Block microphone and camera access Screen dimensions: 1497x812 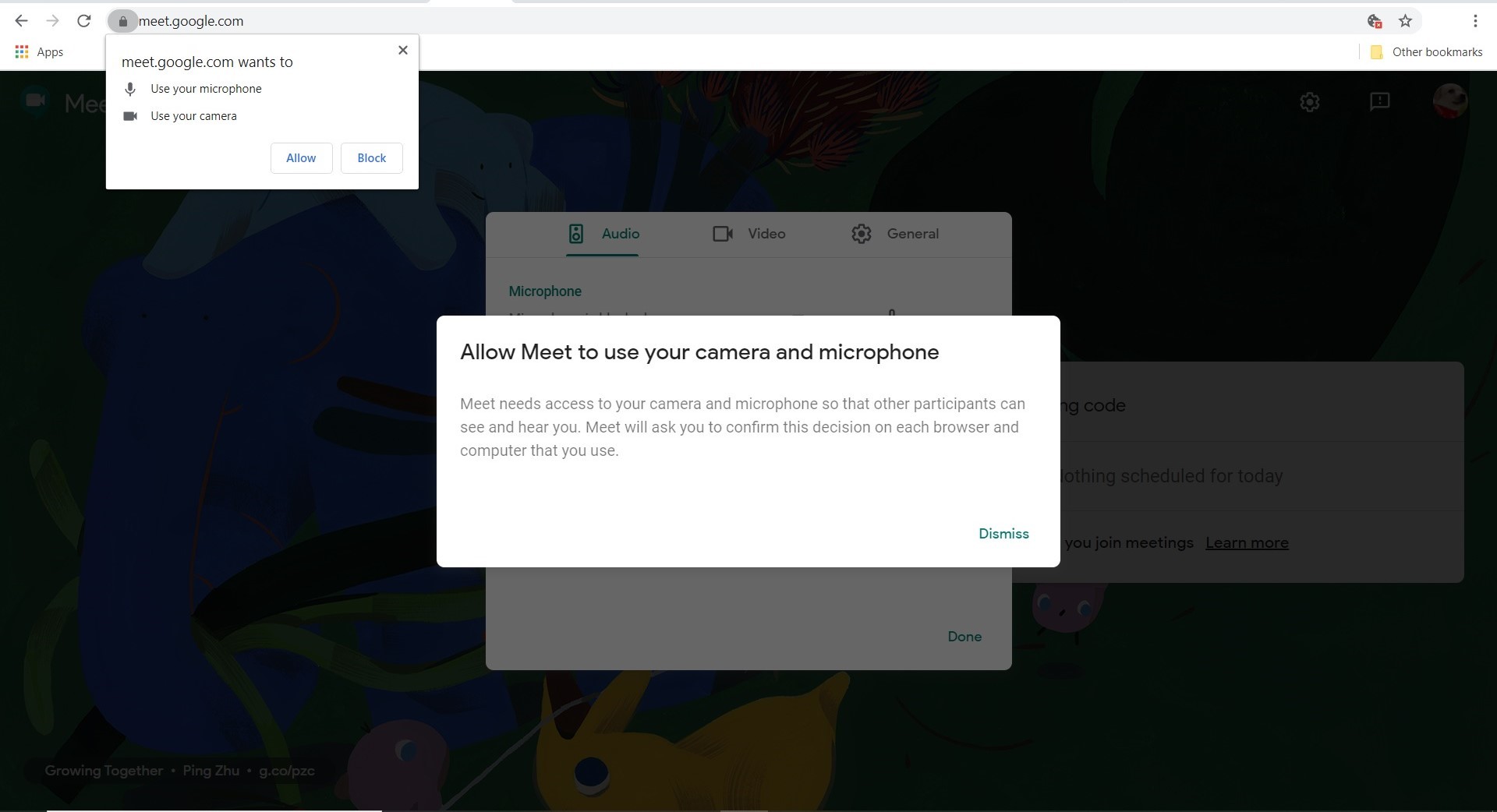(372, 158)
